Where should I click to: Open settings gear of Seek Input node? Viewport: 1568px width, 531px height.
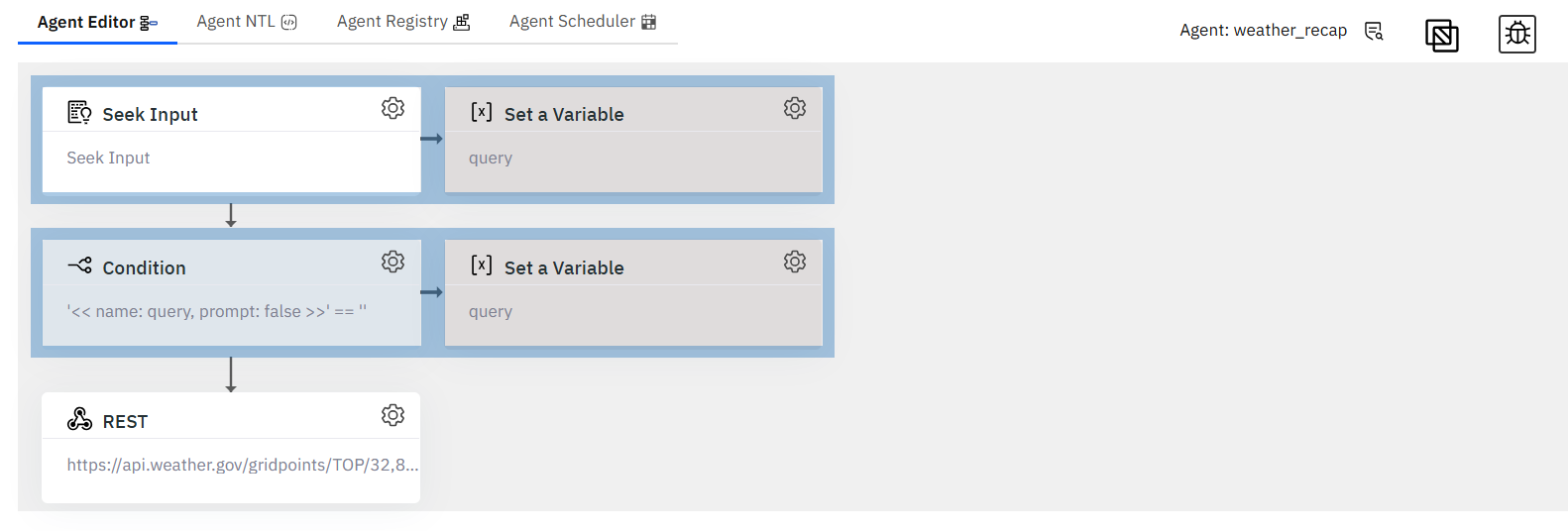(392, 108)
